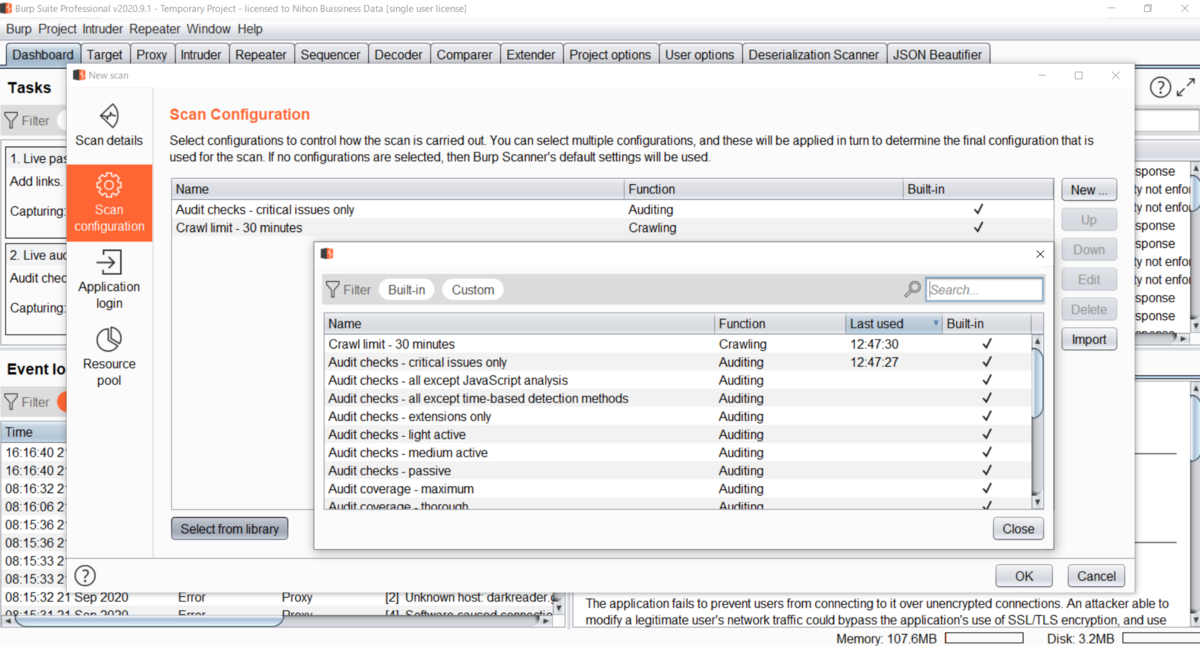Click the Import button
Viewport: 1200px width, 646px height.
(1089, 340)
